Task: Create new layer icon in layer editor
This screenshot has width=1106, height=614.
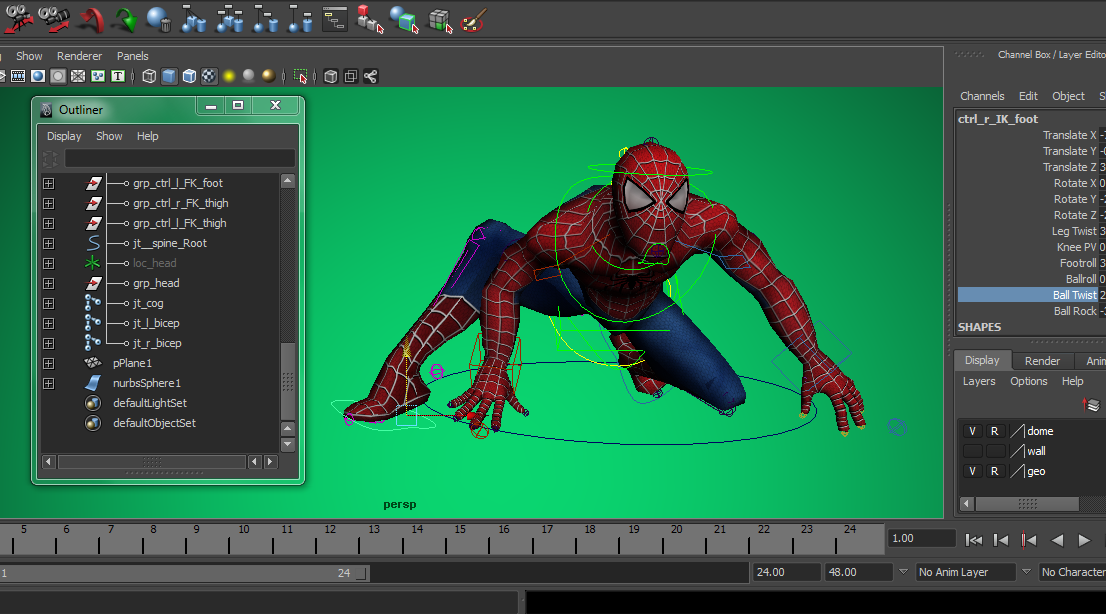Action: pos(1091,405)
